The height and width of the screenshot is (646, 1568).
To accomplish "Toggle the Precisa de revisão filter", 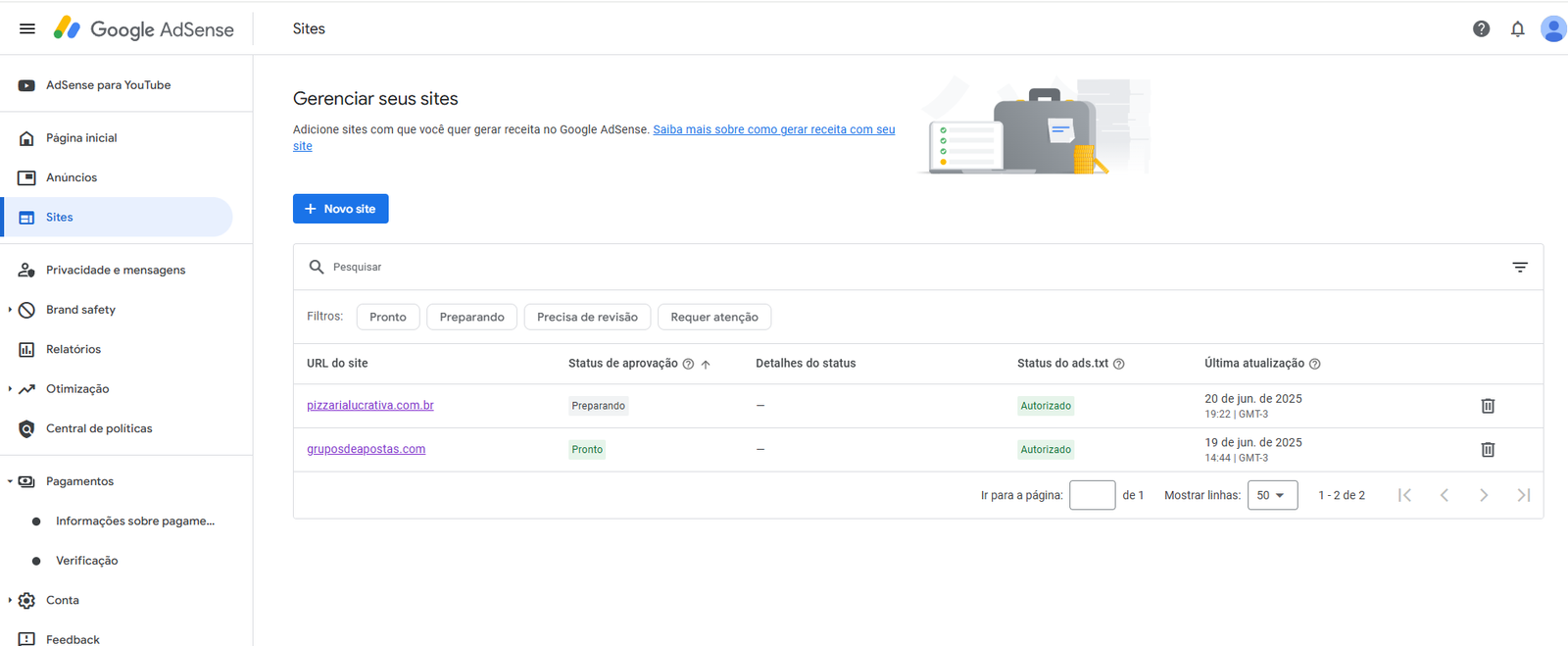I will point(587,317).
